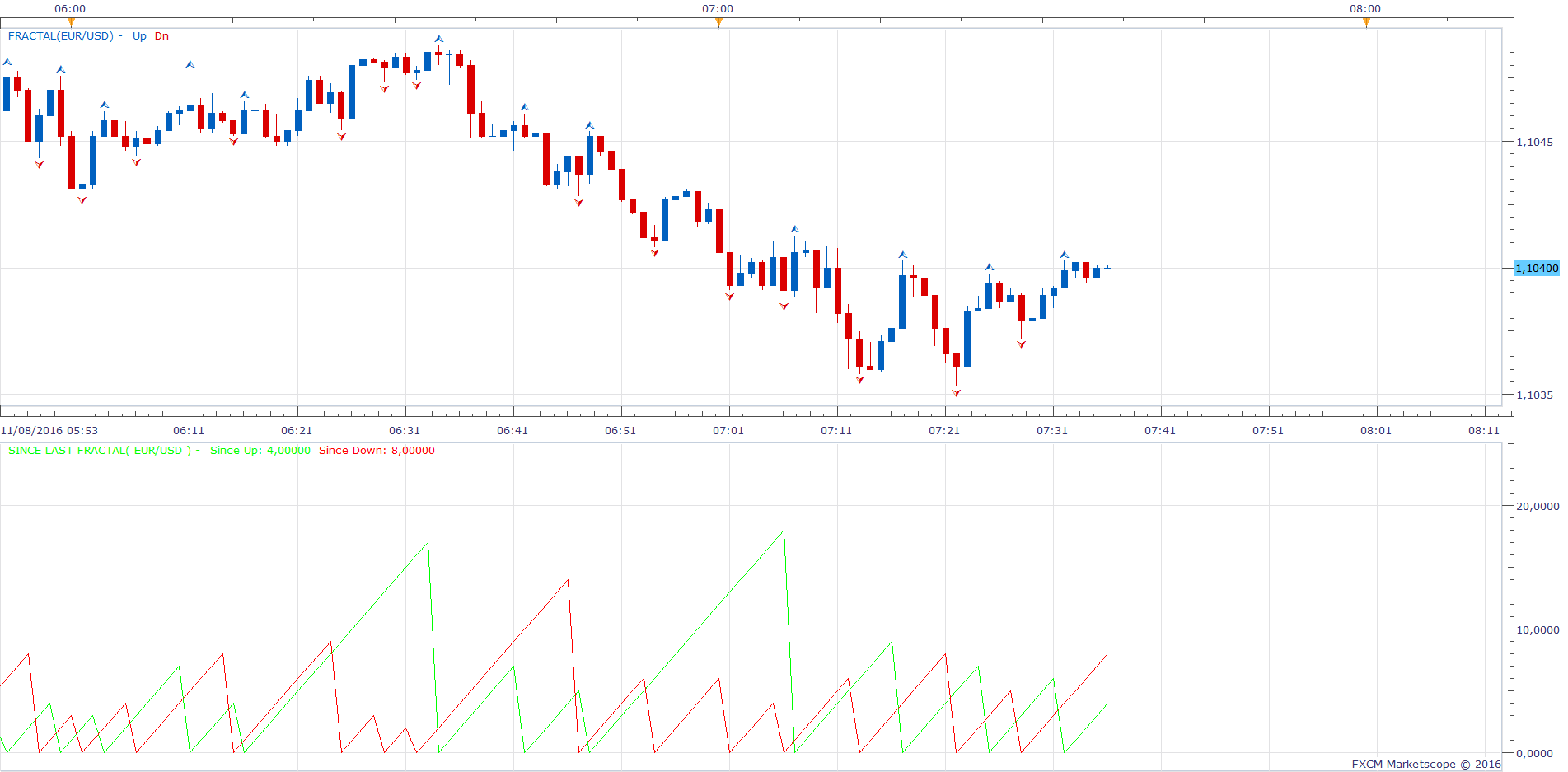Click the topmost blue up-fractal arrow near 06:34
The width and height of the screenshot is (1568, 772).
point(439,39)
